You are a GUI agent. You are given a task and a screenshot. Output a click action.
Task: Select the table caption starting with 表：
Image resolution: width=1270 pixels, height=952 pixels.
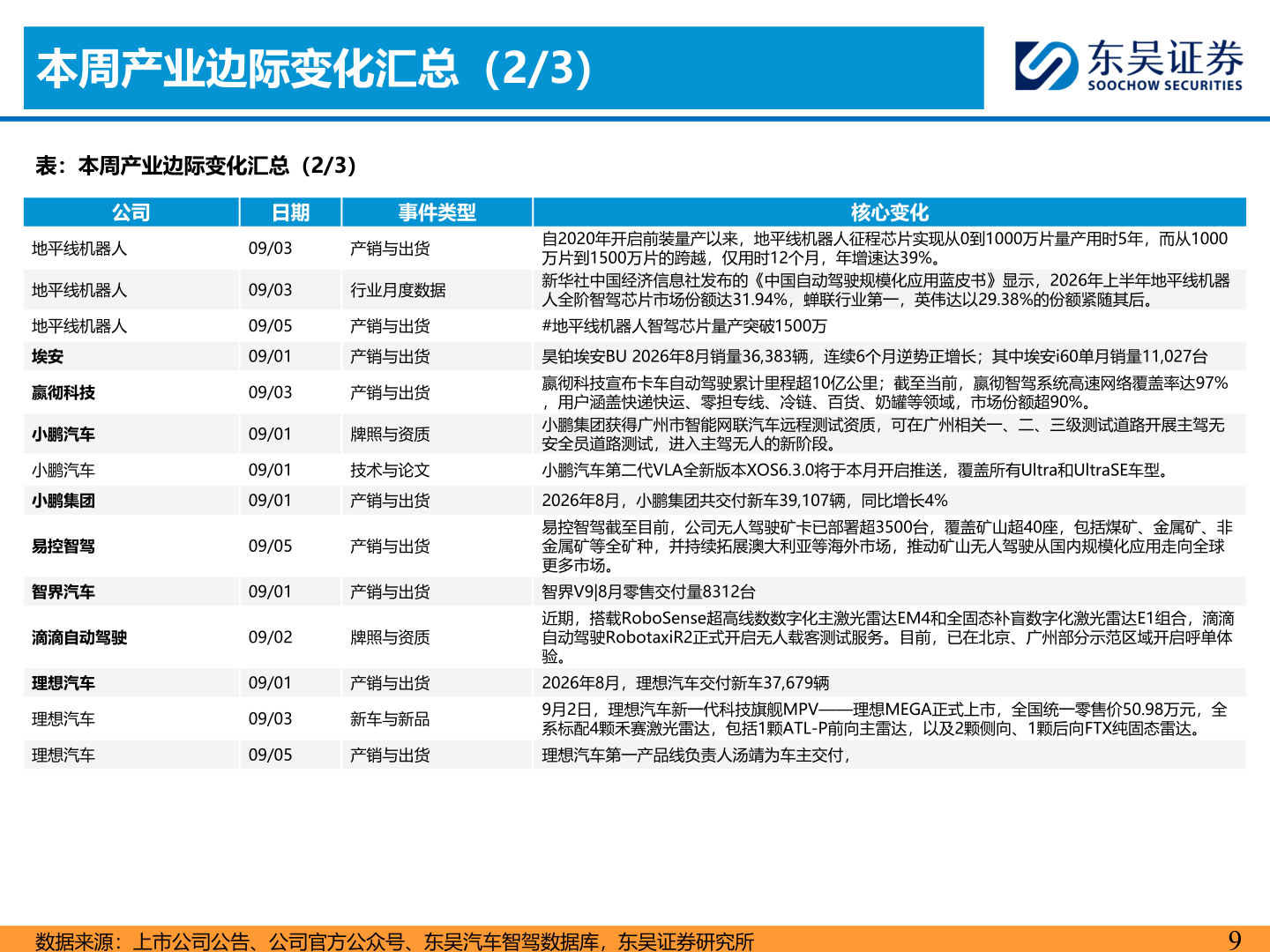196,166
